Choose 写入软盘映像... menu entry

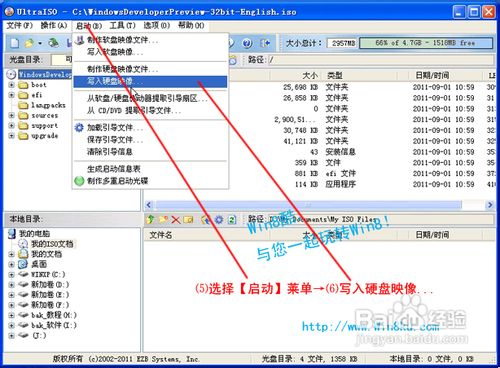point(150,52)
